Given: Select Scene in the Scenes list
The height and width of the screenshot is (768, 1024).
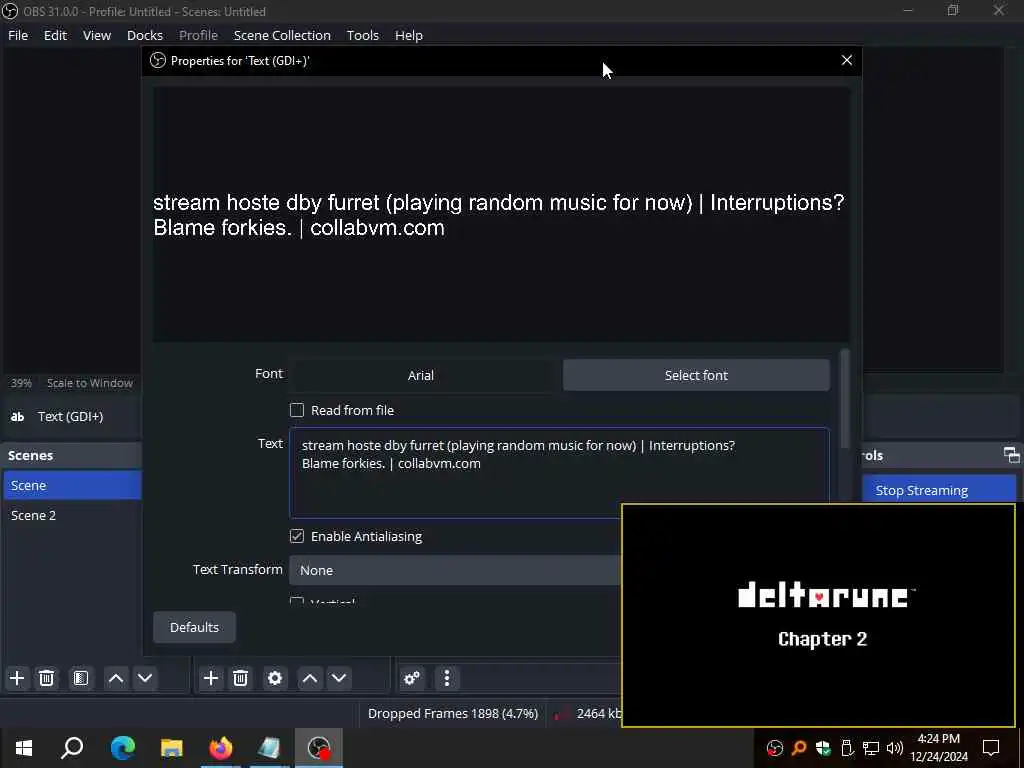Looking at the screenshot, I should (x=72, y=485).
